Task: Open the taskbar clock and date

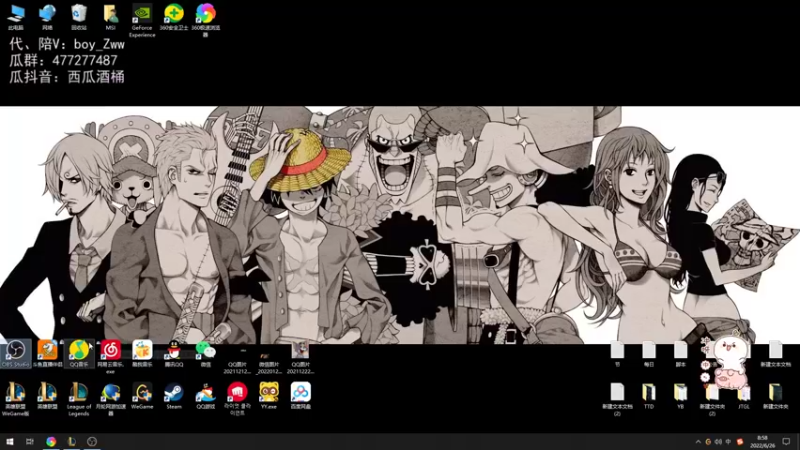Action: click(x=762, y=442)
